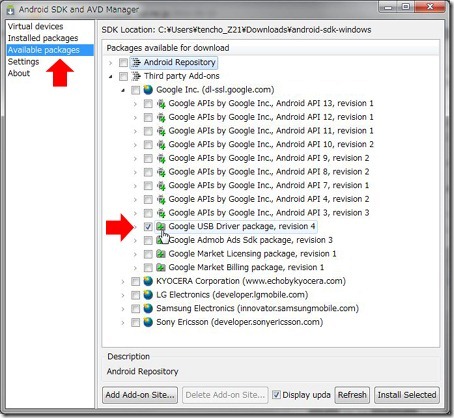Click the Samsung Electronics globe icon
Image resolution: width=454 pixels, height=418 pixels.
pos(148,309)
